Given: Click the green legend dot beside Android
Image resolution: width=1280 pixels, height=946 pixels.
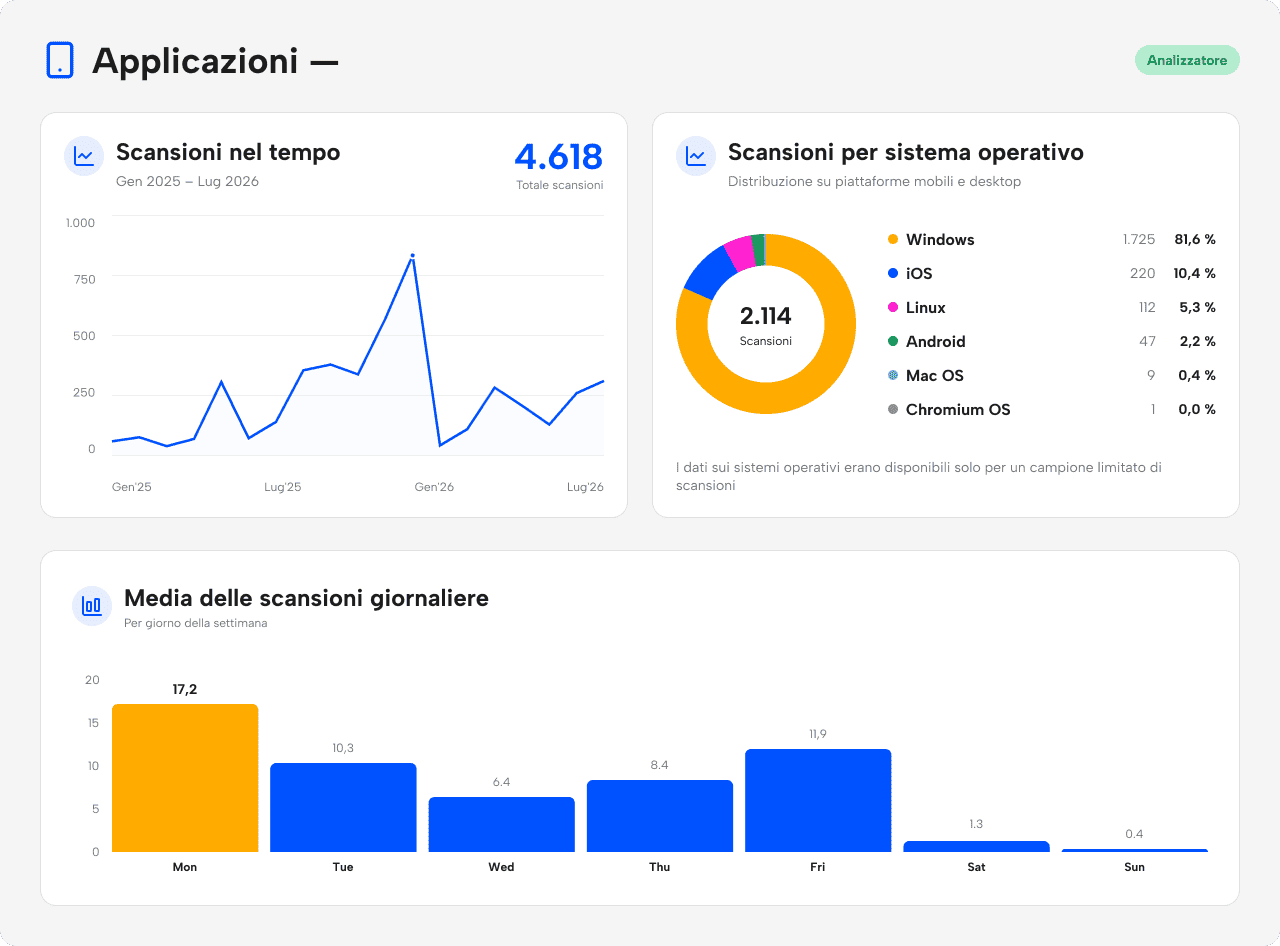Looking at the screenshot, I should [x=893, y=341].
